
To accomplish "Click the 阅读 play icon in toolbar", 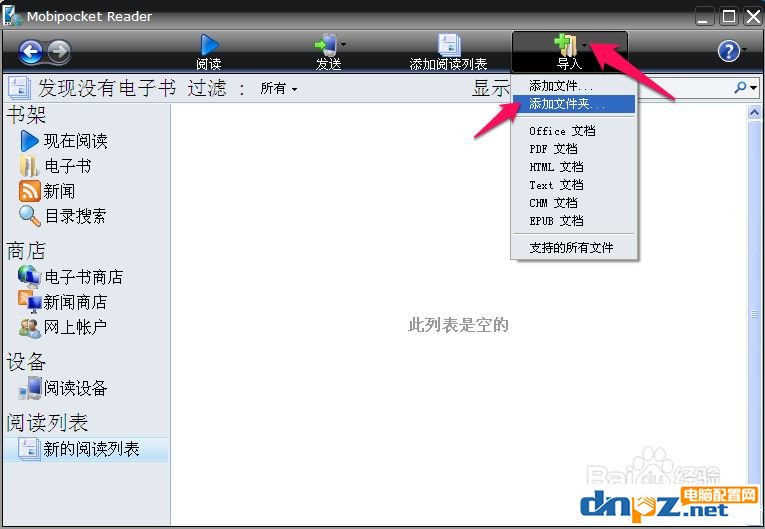I will [209, 44].
